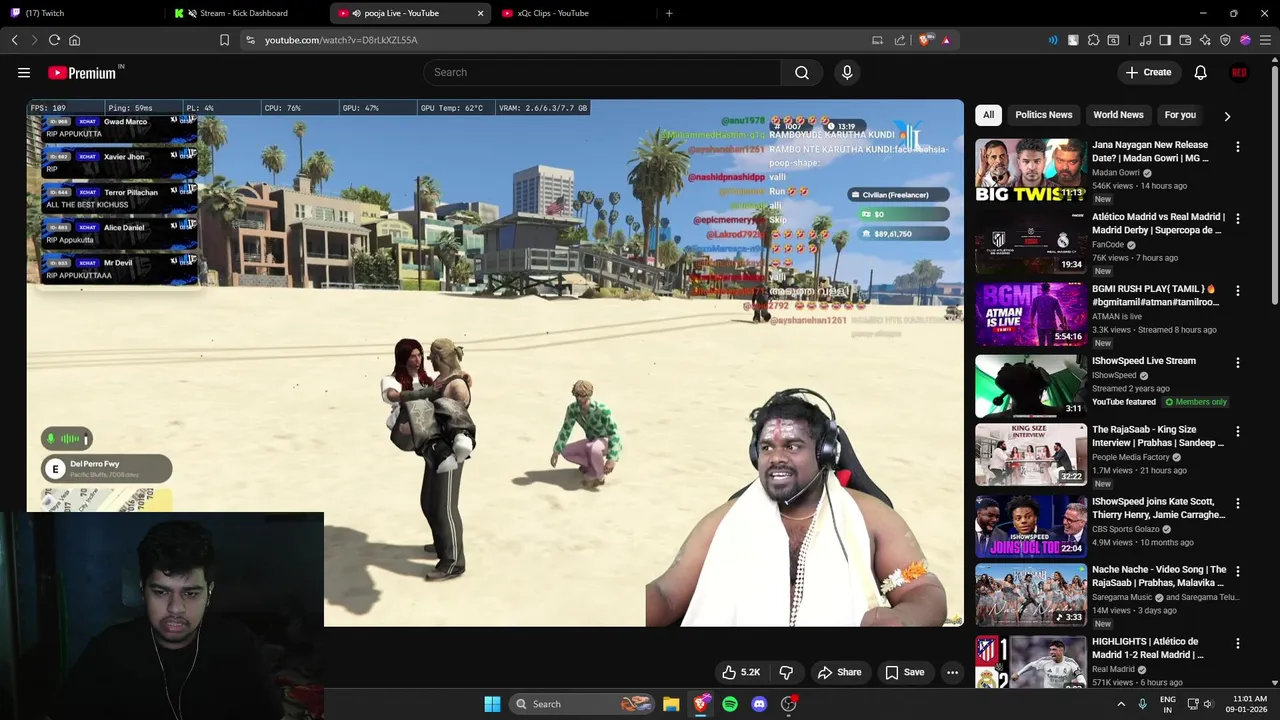Open Brave Shields lion icon

(x=925, y=40)
